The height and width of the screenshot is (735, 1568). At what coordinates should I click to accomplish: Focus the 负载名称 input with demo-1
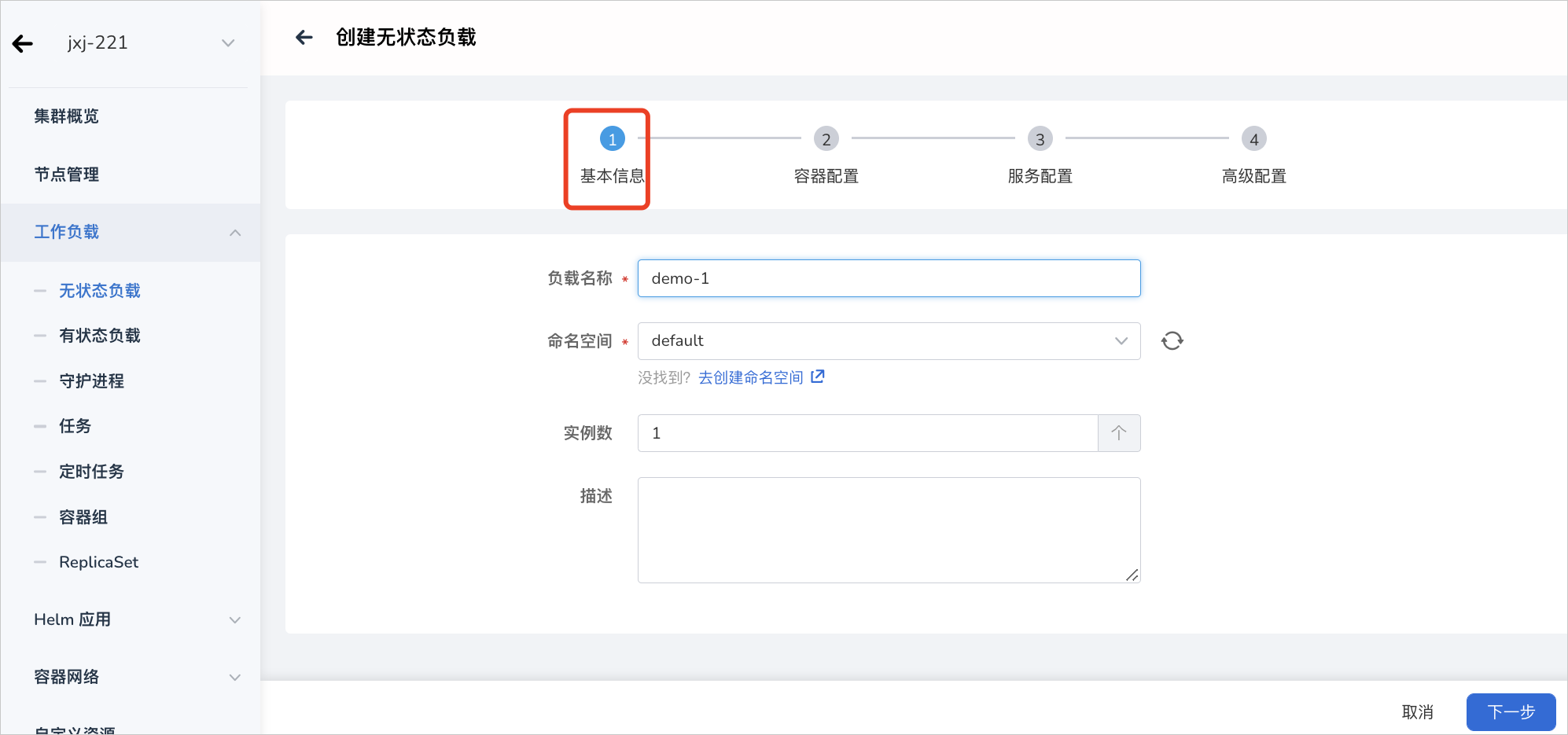[x=889, y=278]
